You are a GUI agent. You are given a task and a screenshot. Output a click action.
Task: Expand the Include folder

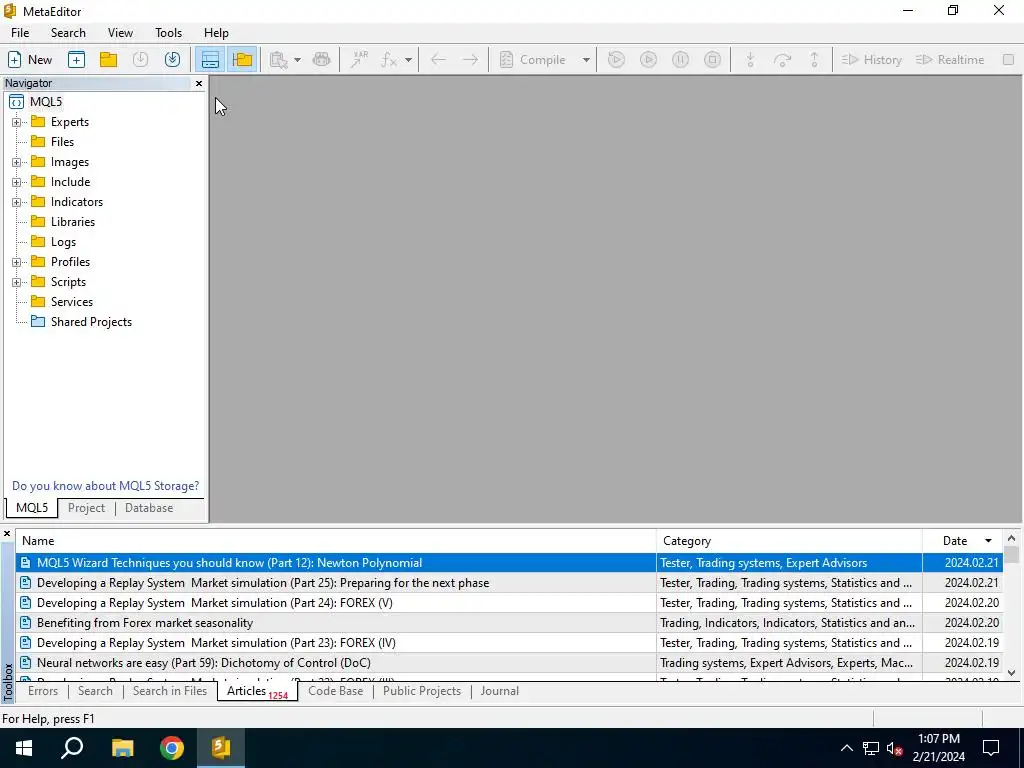tap(16, 182)
